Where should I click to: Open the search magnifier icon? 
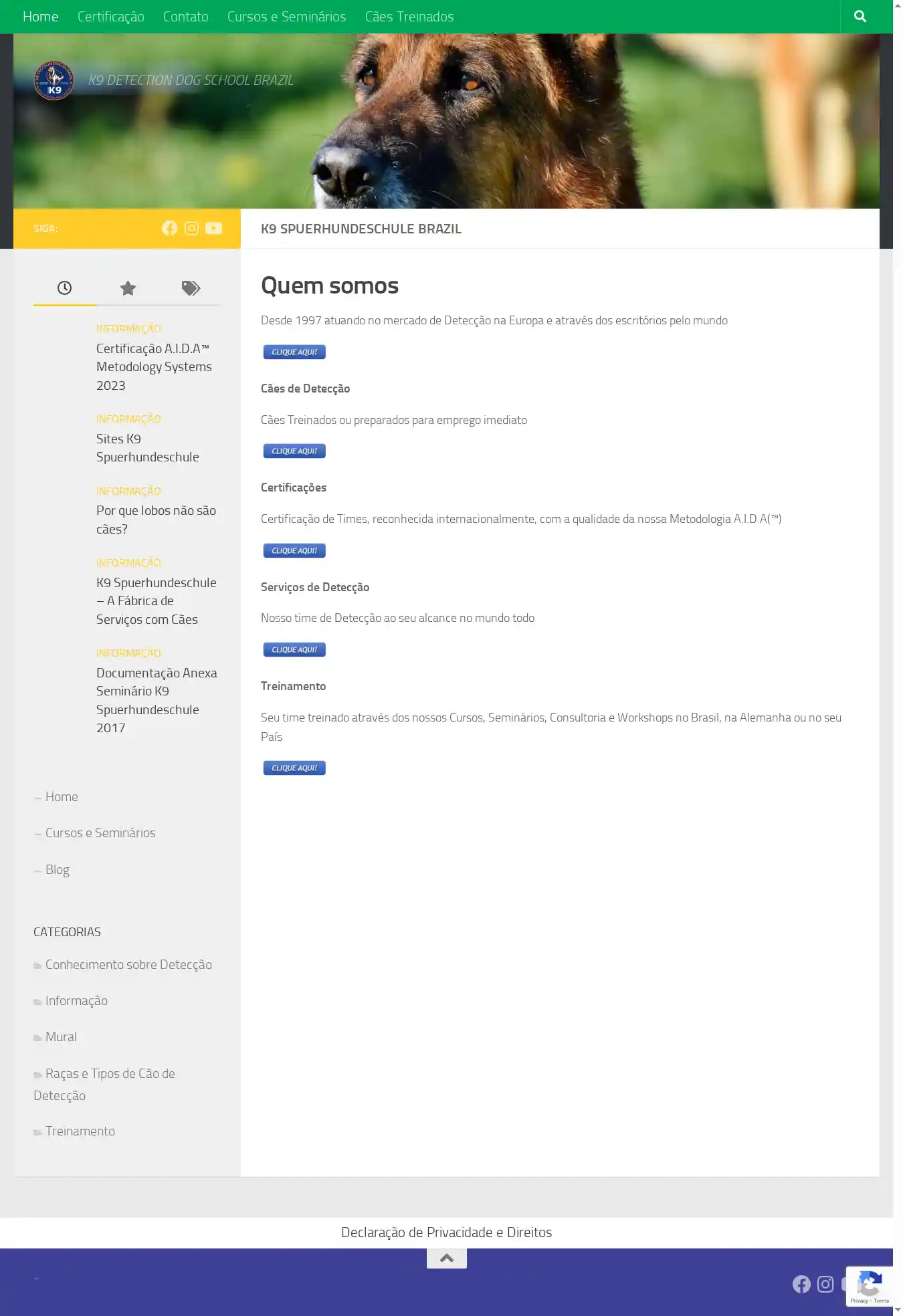coord(860,17)
